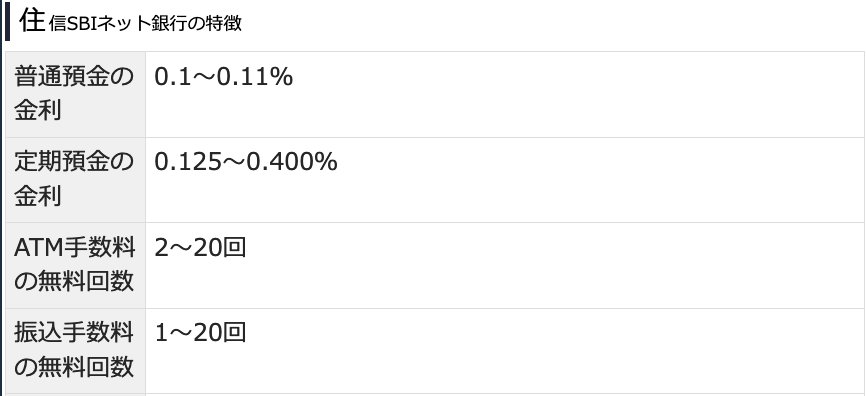Click the 0.125〜0.400% rate value
866x396 pixels.
[x=245, y=162]
